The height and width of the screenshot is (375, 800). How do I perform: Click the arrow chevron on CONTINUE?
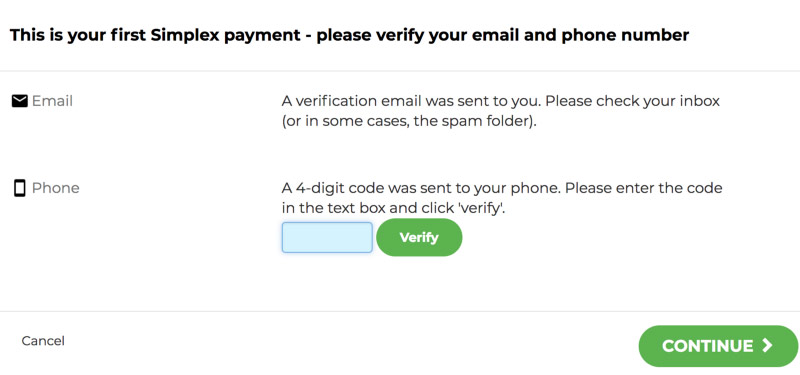point(767,345)
